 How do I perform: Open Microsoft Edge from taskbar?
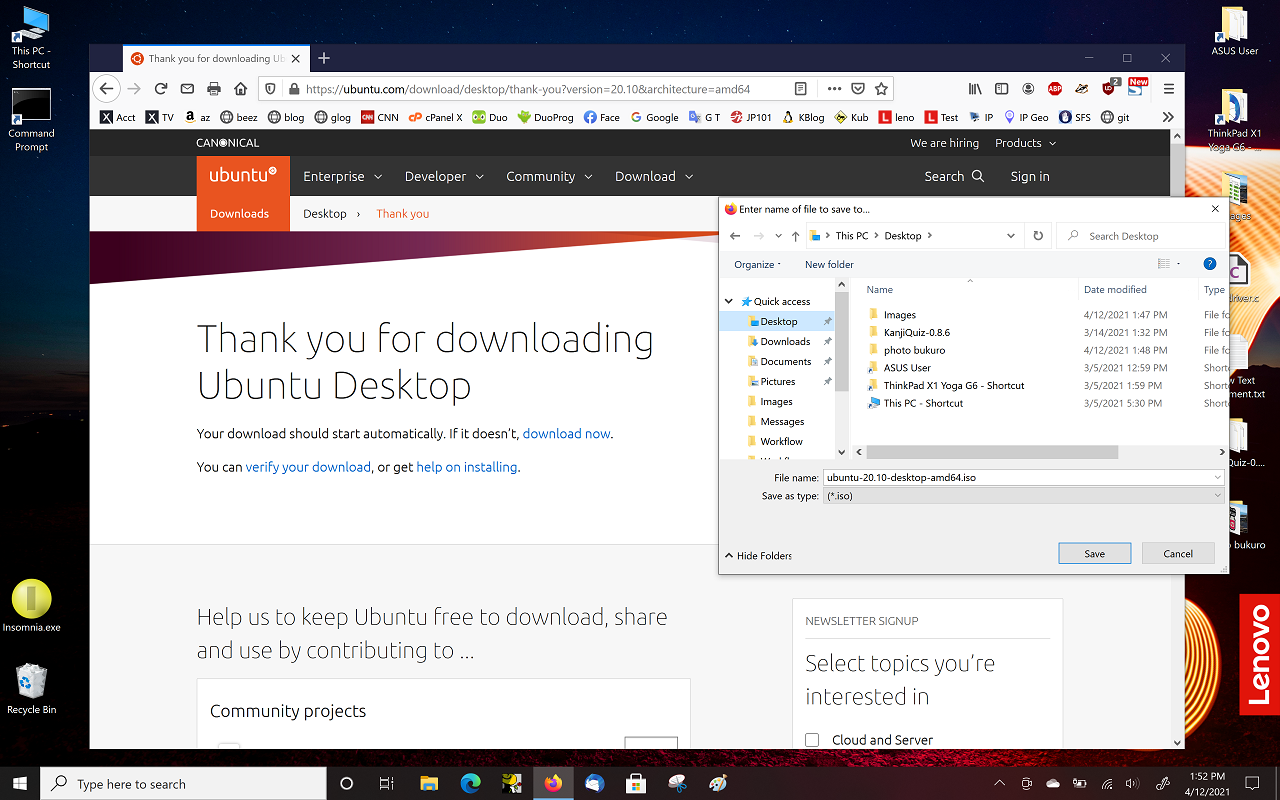(470, 784)
